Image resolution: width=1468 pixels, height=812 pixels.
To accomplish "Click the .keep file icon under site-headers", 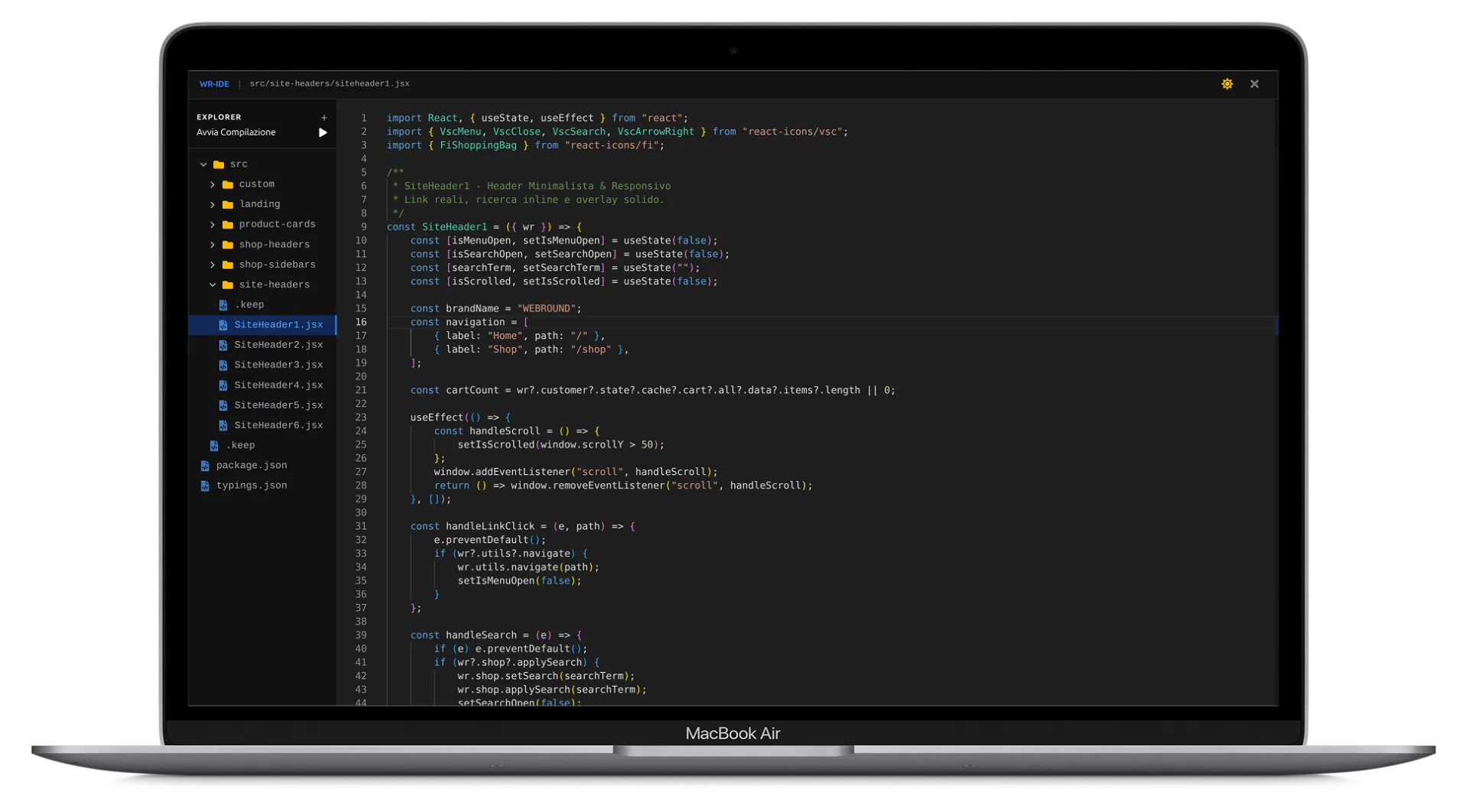I will [223, 304].
